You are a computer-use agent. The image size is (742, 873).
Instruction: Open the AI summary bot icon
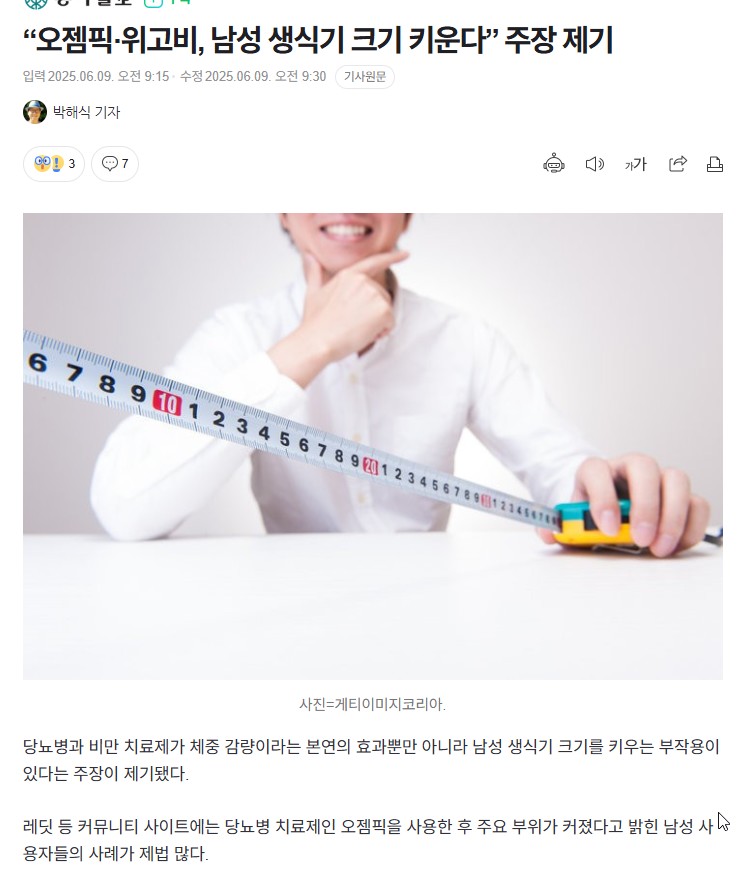pyautogui.click(x=554, y=164)
